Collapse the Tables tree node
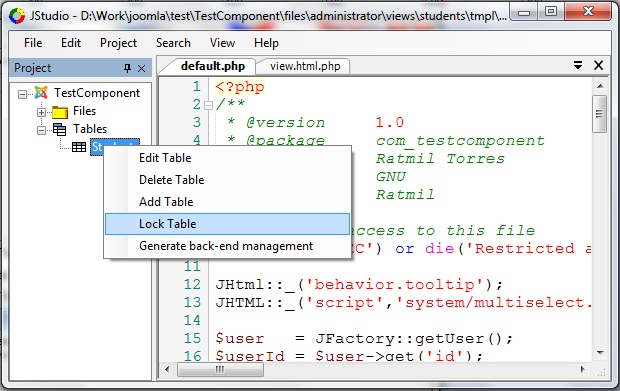The height and width of the screenshot is (391, 620). [41, 130]
